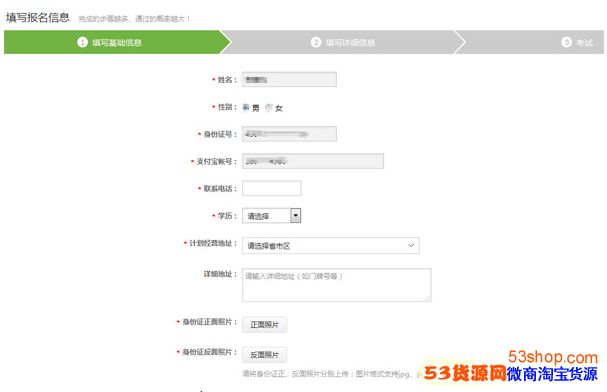
Task: Click the step 2 number circle icon
Action: 316,42
